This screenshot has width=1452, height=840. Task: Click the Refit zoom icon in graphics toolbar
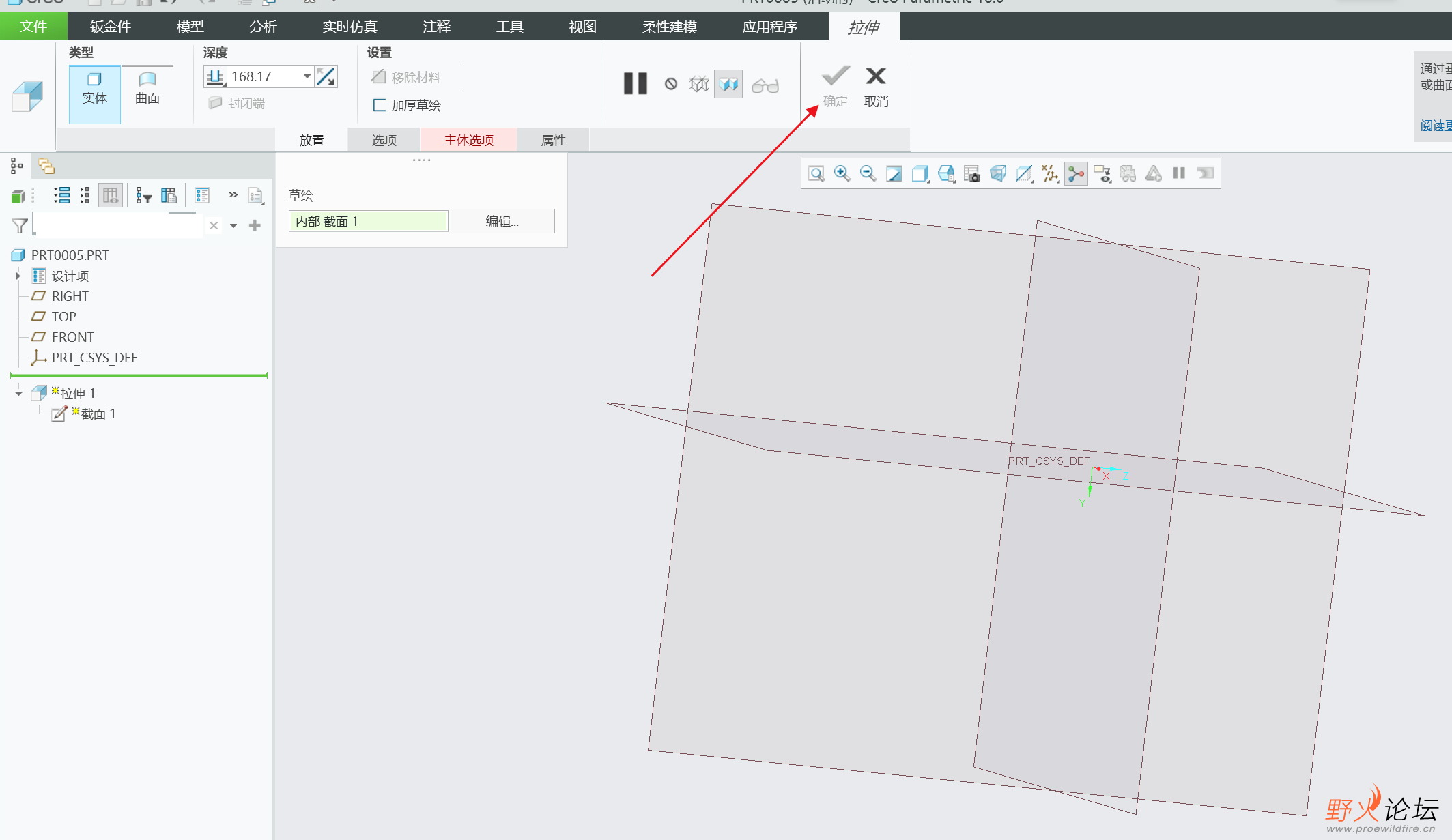pyautogui.click(x=816, y=173)
